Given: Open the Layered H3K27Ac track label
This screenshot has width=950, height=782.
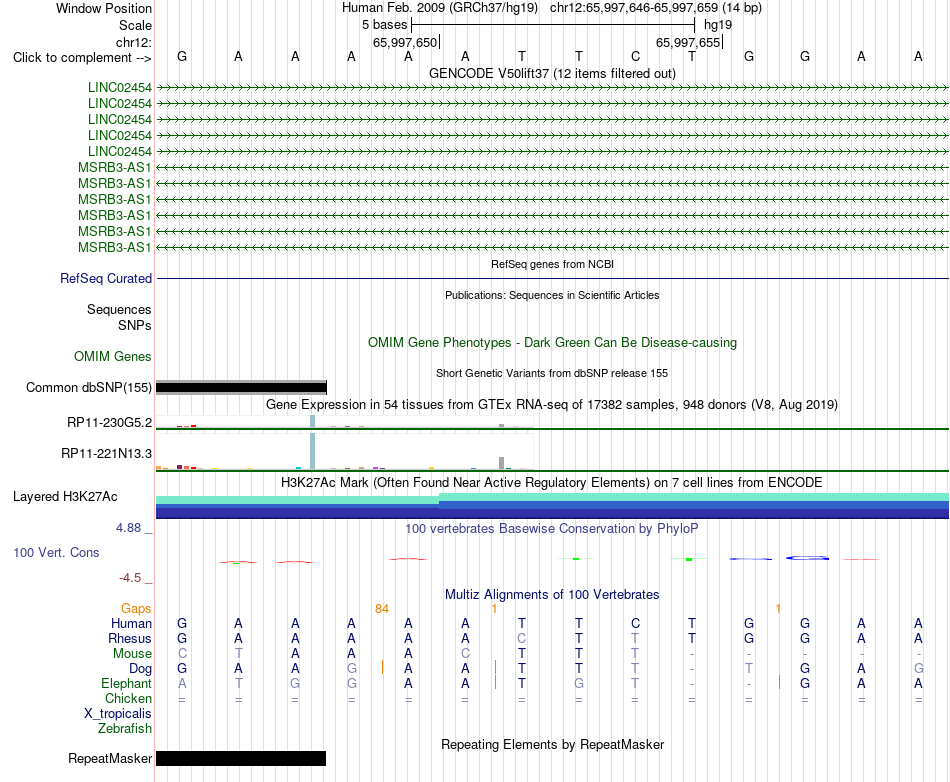Looking at the screenshot, I should pos(65,496).
